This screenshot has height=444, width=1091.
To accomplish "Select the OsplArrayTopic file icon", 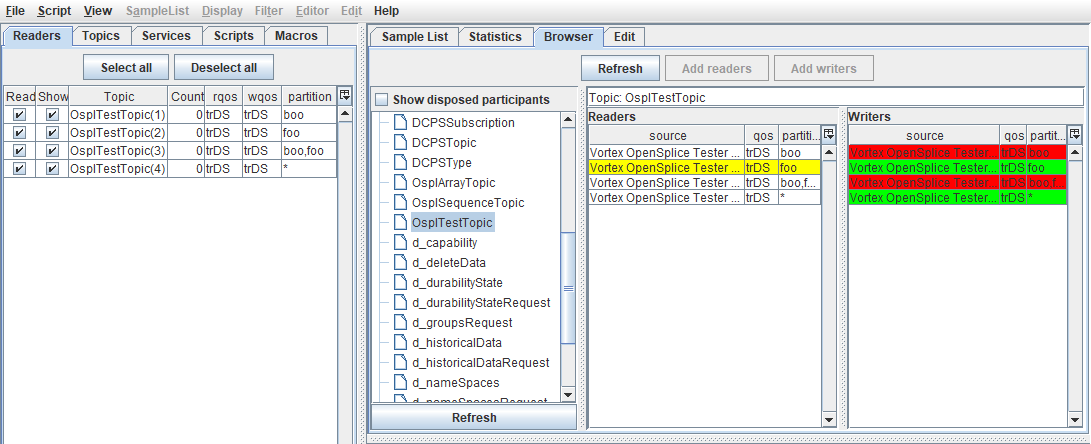I will [x=400, y=183].
